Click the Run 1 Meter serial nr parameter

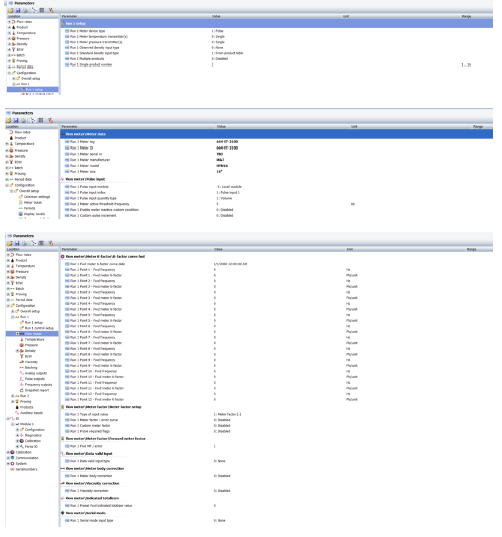click(86, 154)
